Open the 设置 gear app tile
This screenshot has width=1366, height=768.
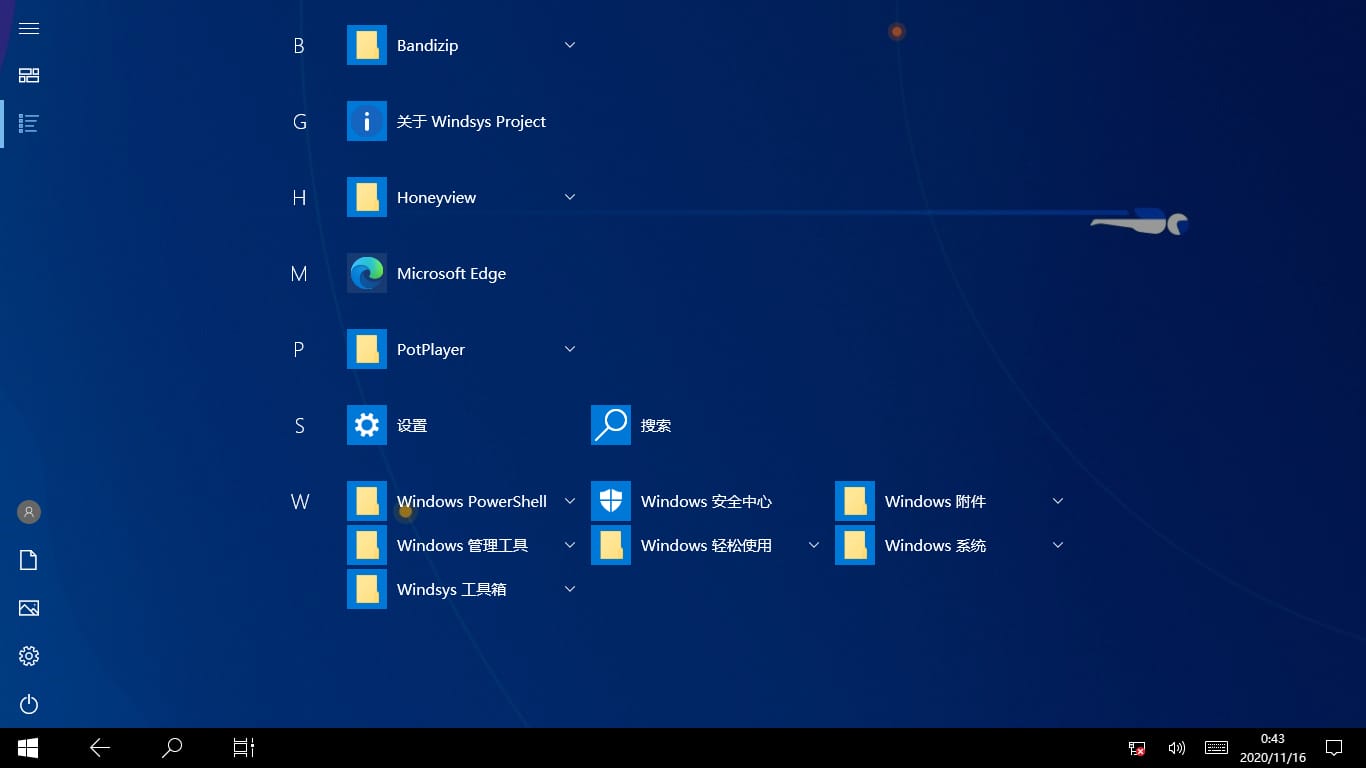coord(367,425)
